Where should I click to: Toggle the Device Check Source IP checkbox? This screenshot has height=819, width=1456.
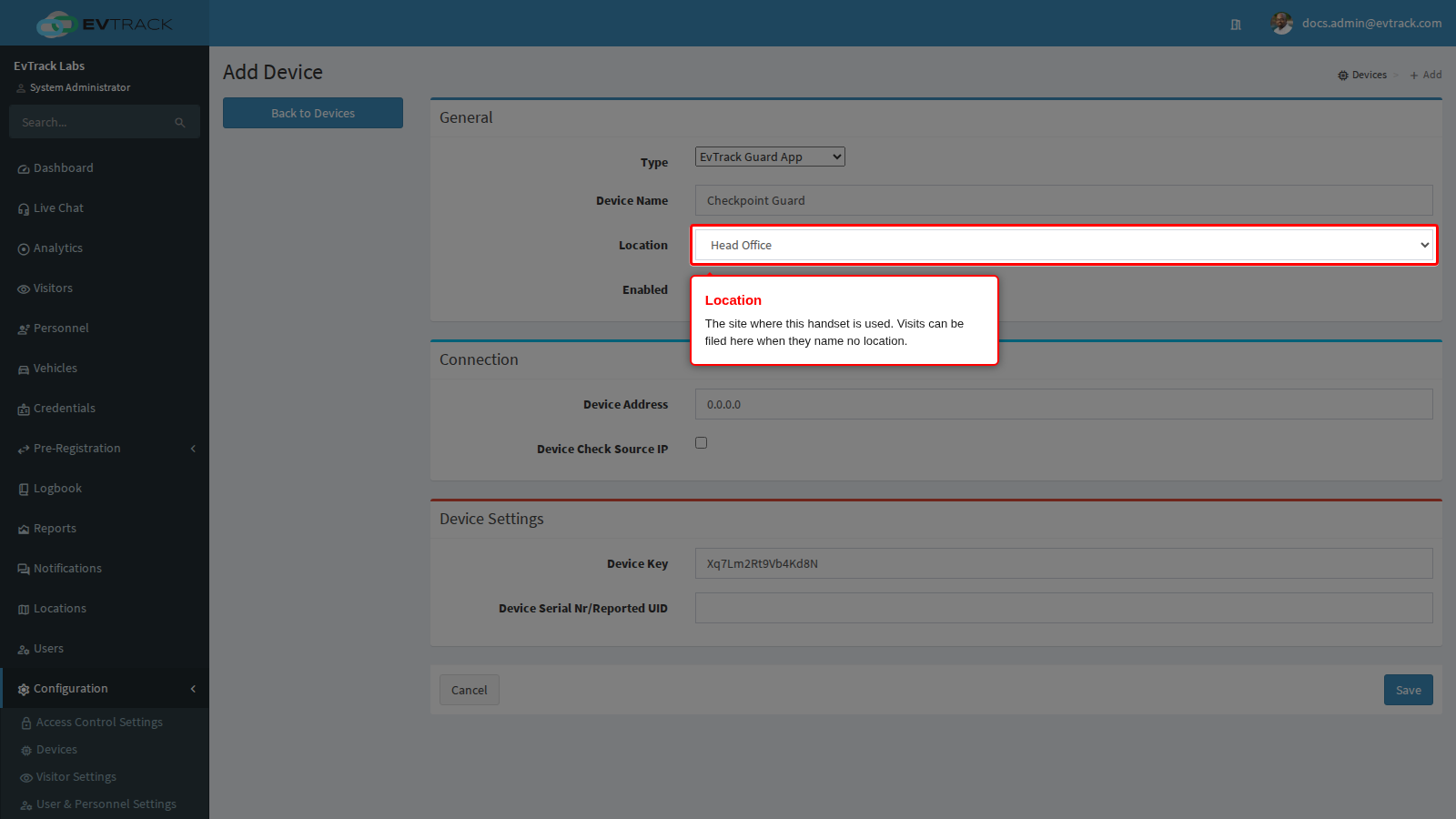click(701, 443)
